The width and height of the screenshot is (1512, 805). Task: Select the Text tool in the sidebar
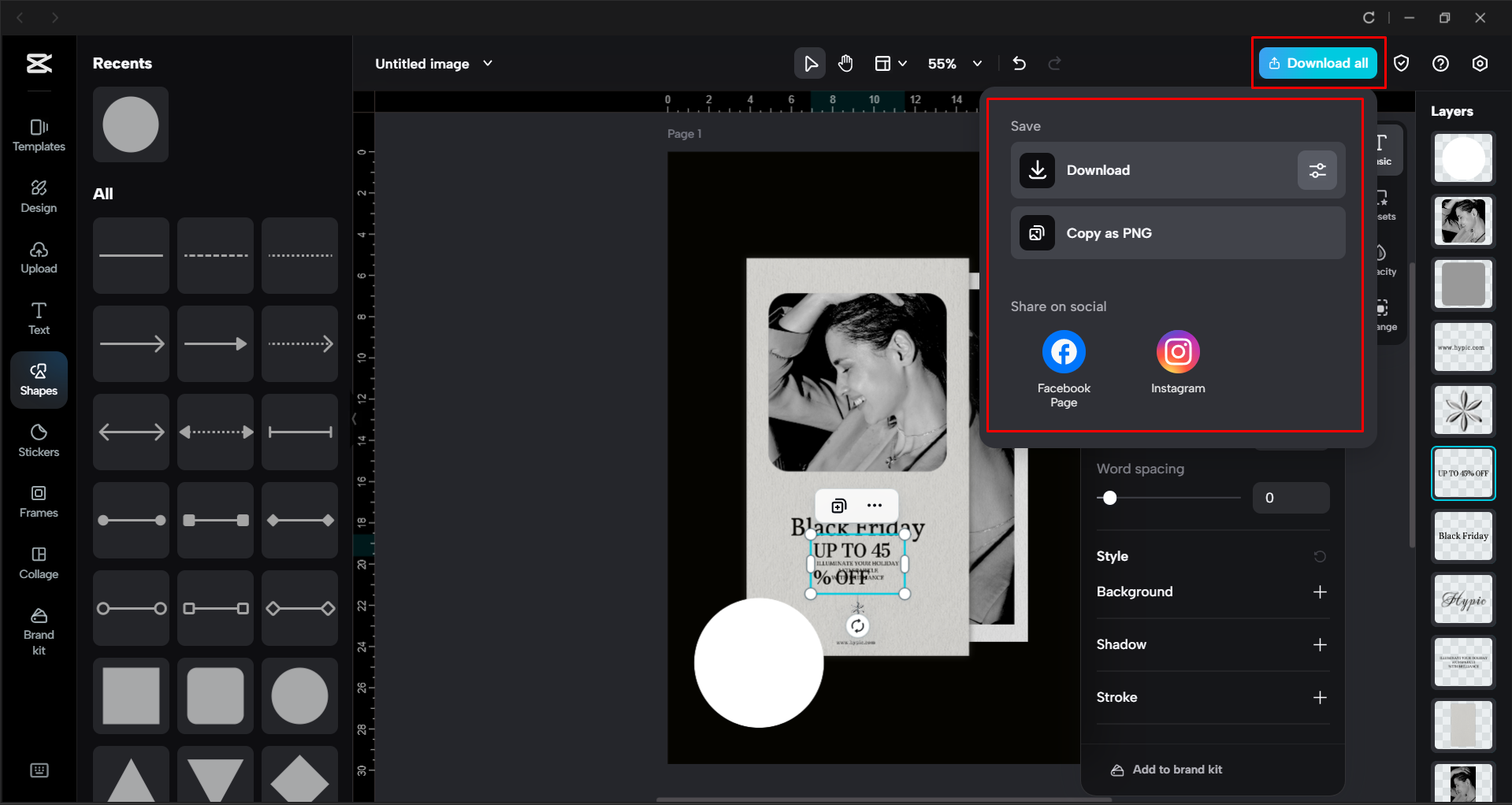tap(39, 317)
